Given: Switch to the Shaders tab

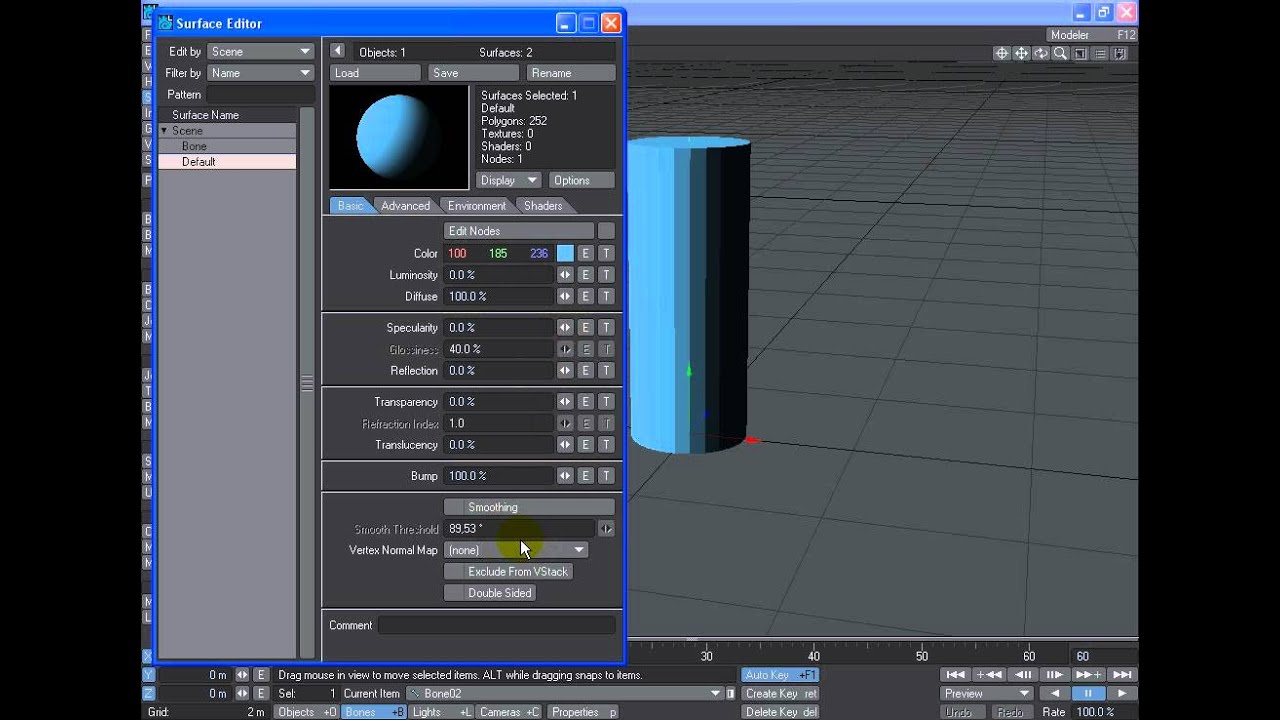Looking at the screenshot, I should (543, 206).
